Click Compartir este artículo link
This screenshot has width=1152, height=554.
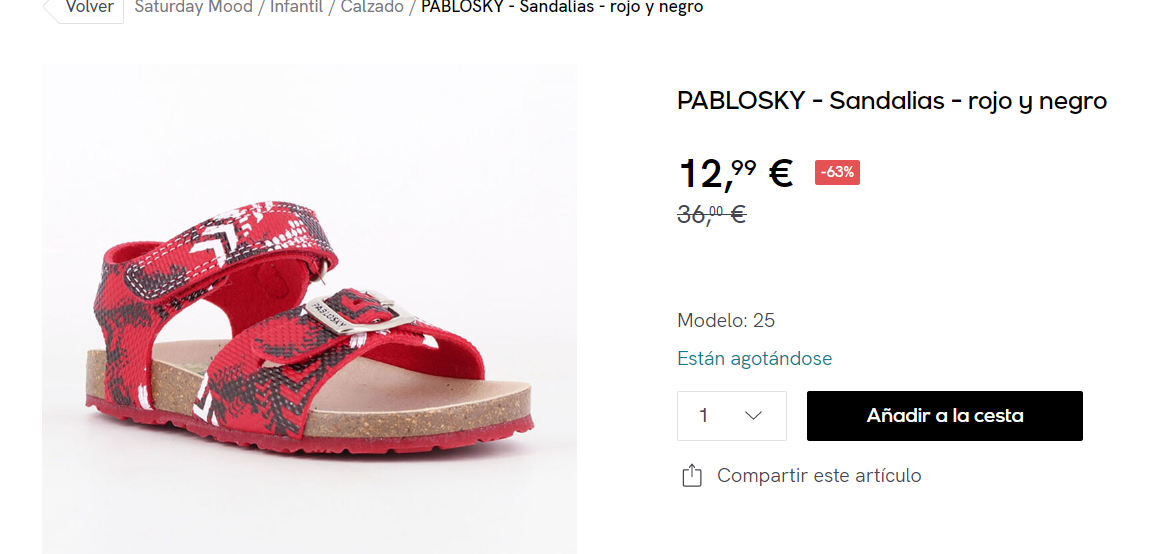[819, 475]
